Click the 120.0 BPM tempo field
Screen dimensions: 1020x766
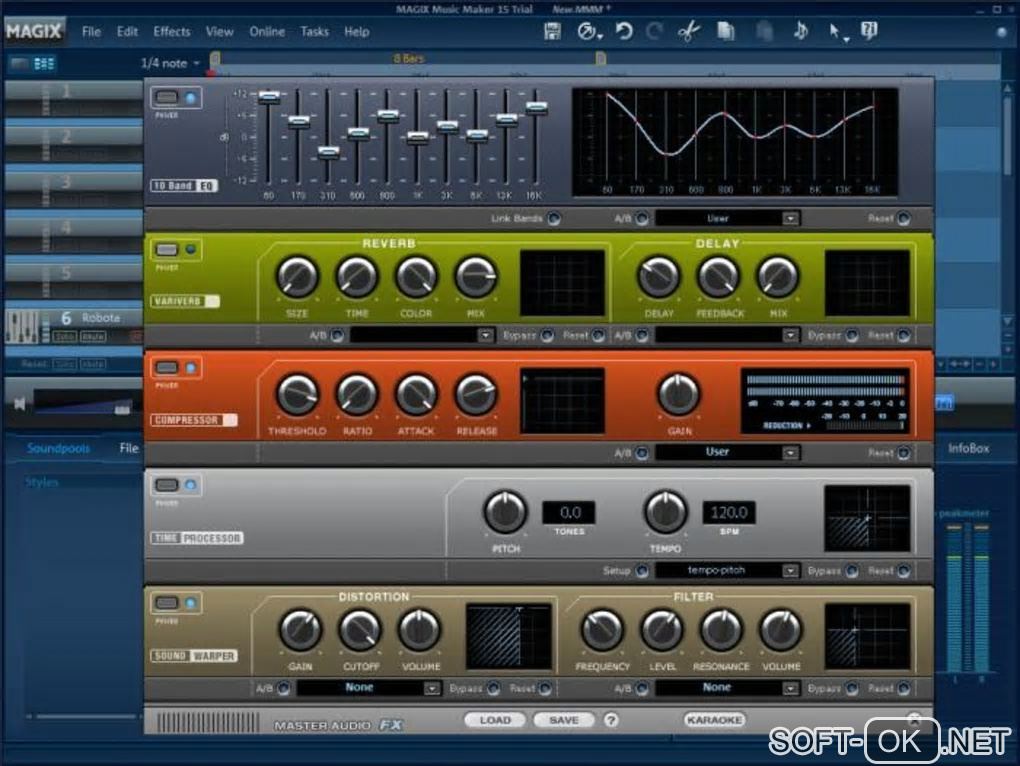(729, 512)
